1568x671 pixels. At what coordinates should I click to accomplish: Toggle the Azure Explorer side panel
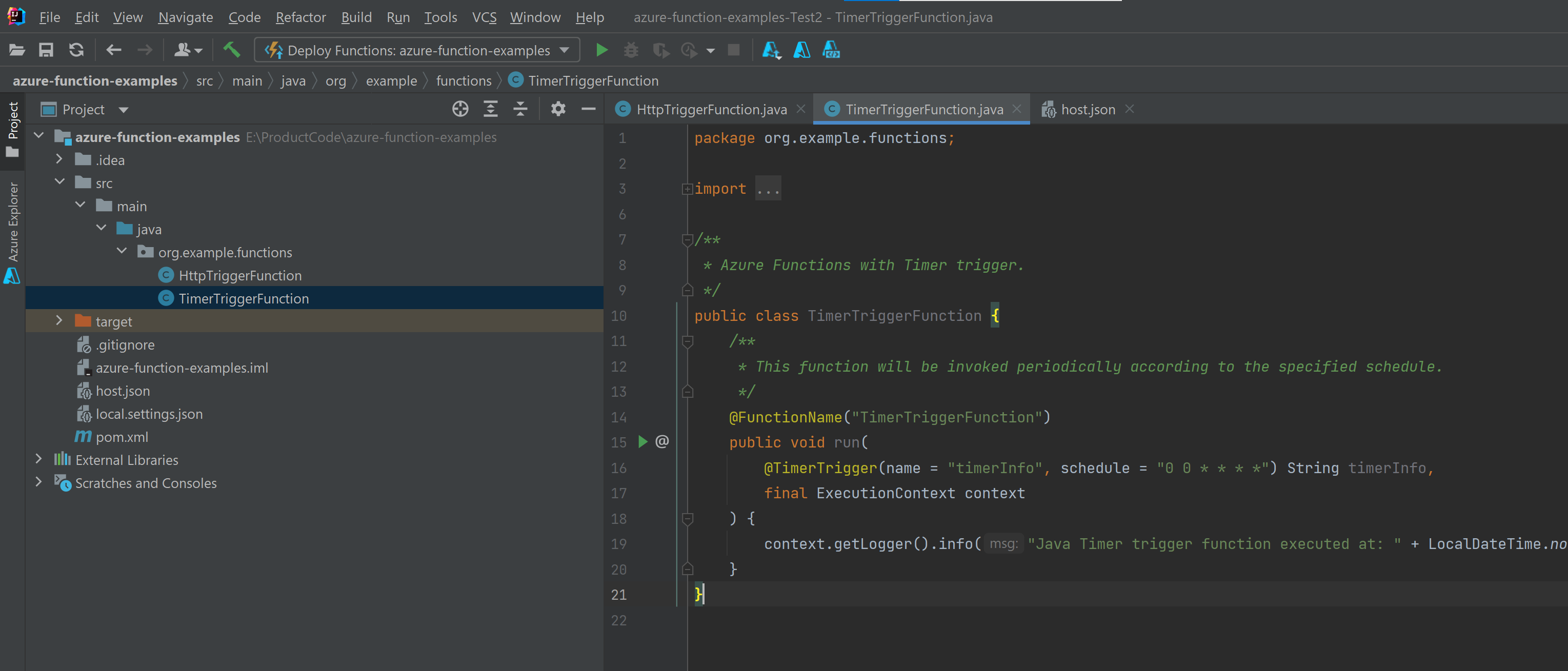(x=12, y=231)
